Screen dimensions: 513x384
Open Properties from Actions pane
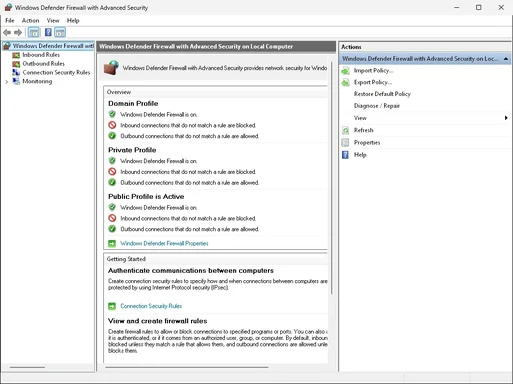tap(367, 143)
